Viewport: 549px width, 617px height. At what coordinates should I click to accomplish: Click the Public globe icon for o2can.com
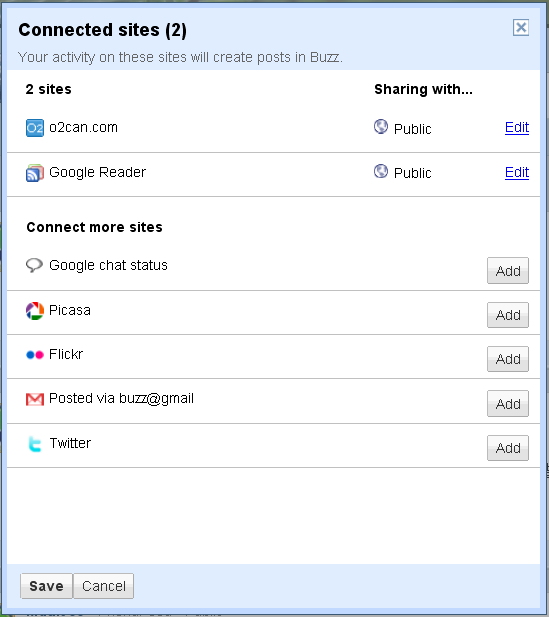381,127
